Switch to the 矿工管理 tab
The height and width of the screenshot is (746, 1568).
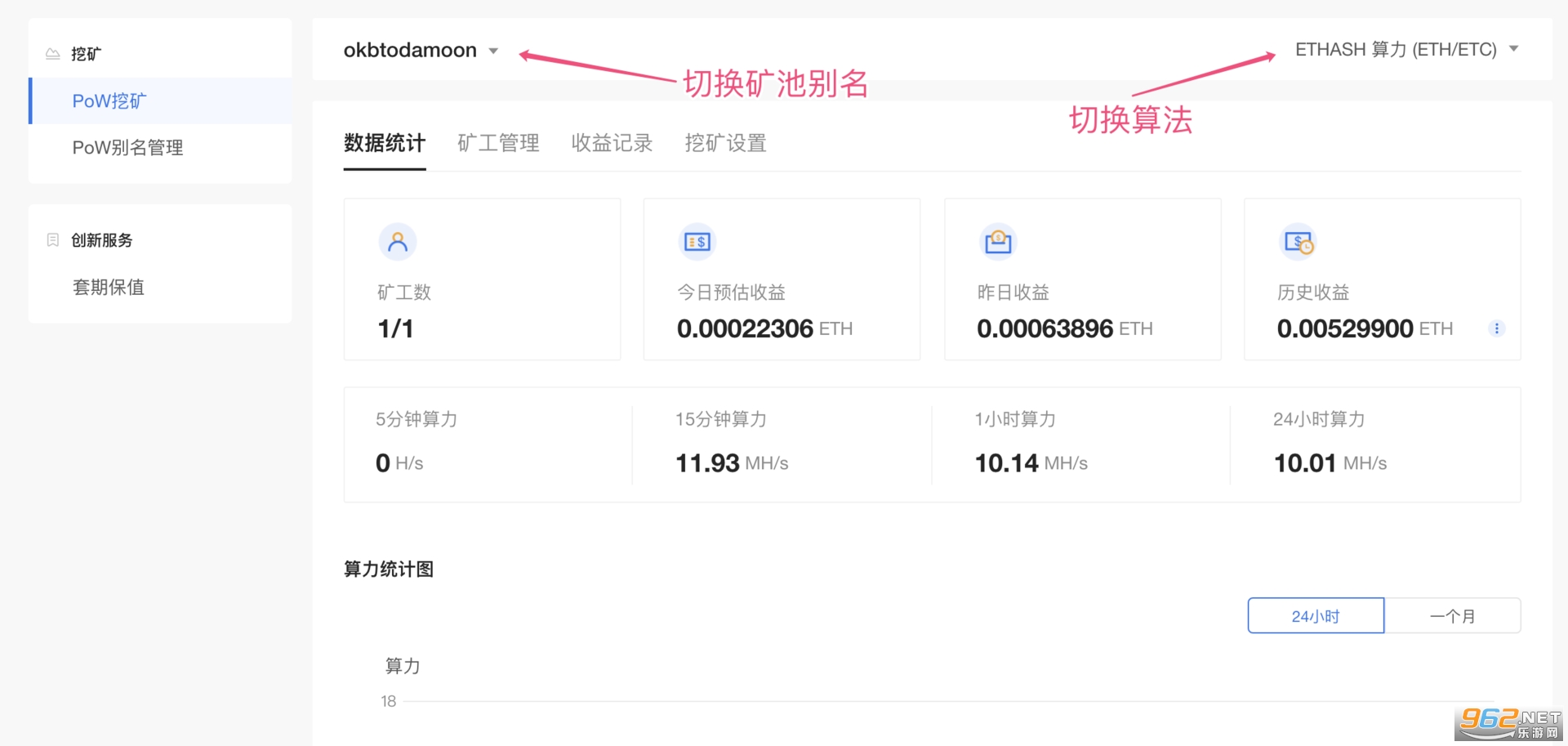click(x=498, y=144)
